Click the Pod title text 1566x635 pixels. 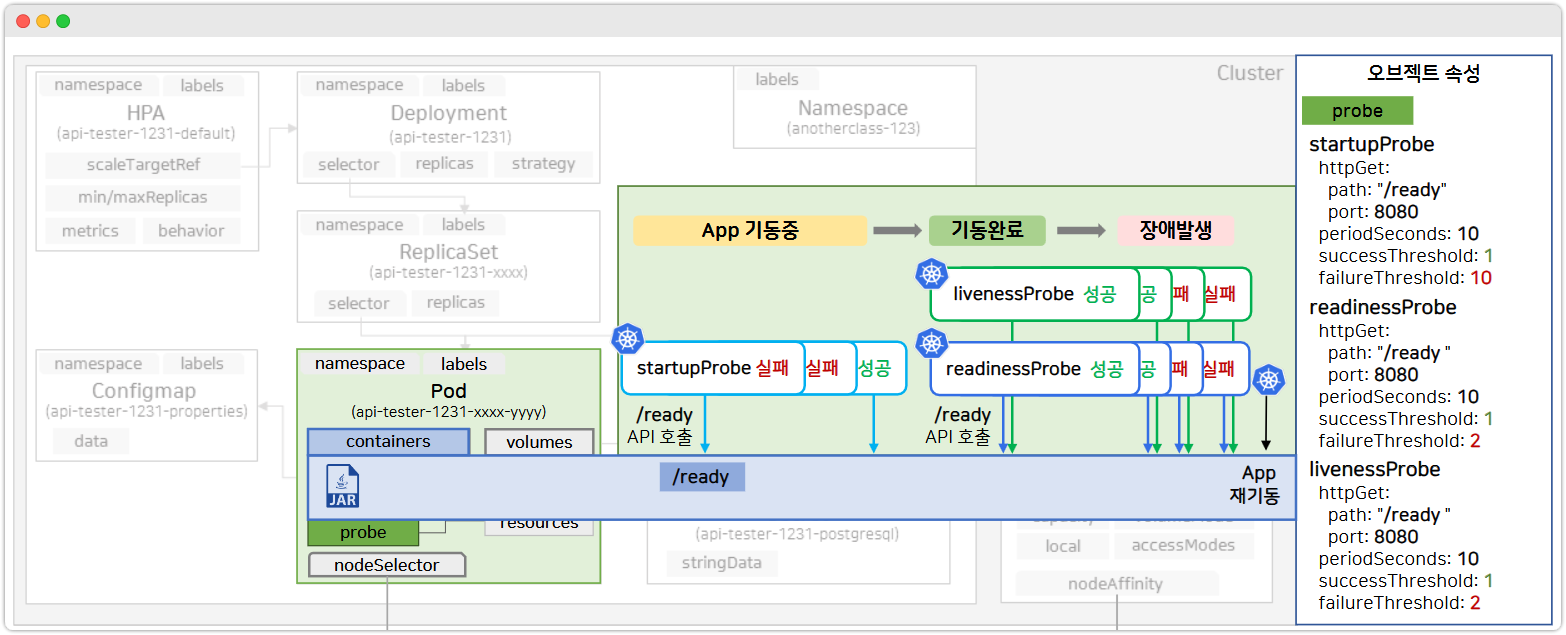tap(448, 391)
